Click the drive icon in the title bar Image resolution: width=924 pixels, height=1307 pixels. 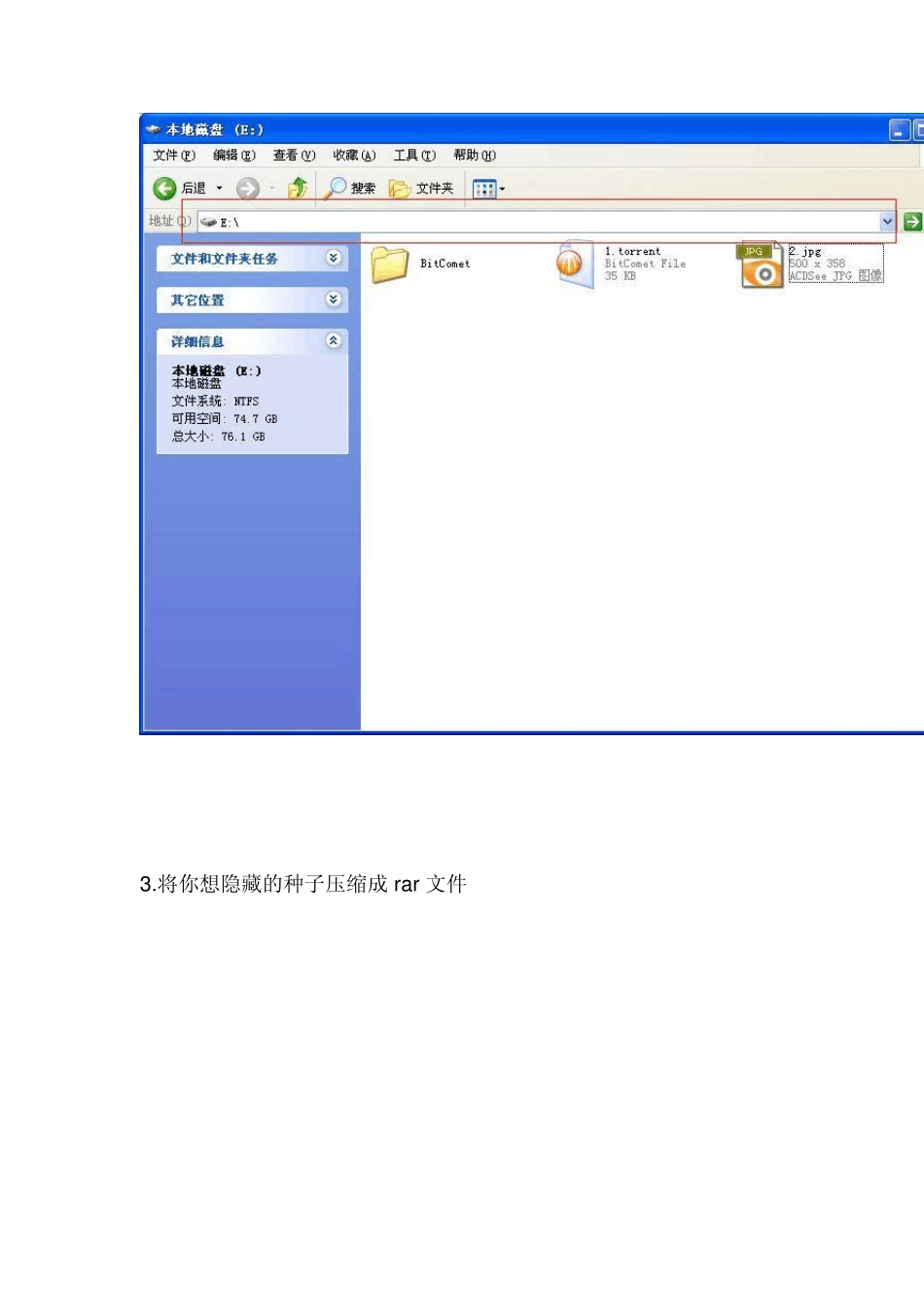(154, 129)
